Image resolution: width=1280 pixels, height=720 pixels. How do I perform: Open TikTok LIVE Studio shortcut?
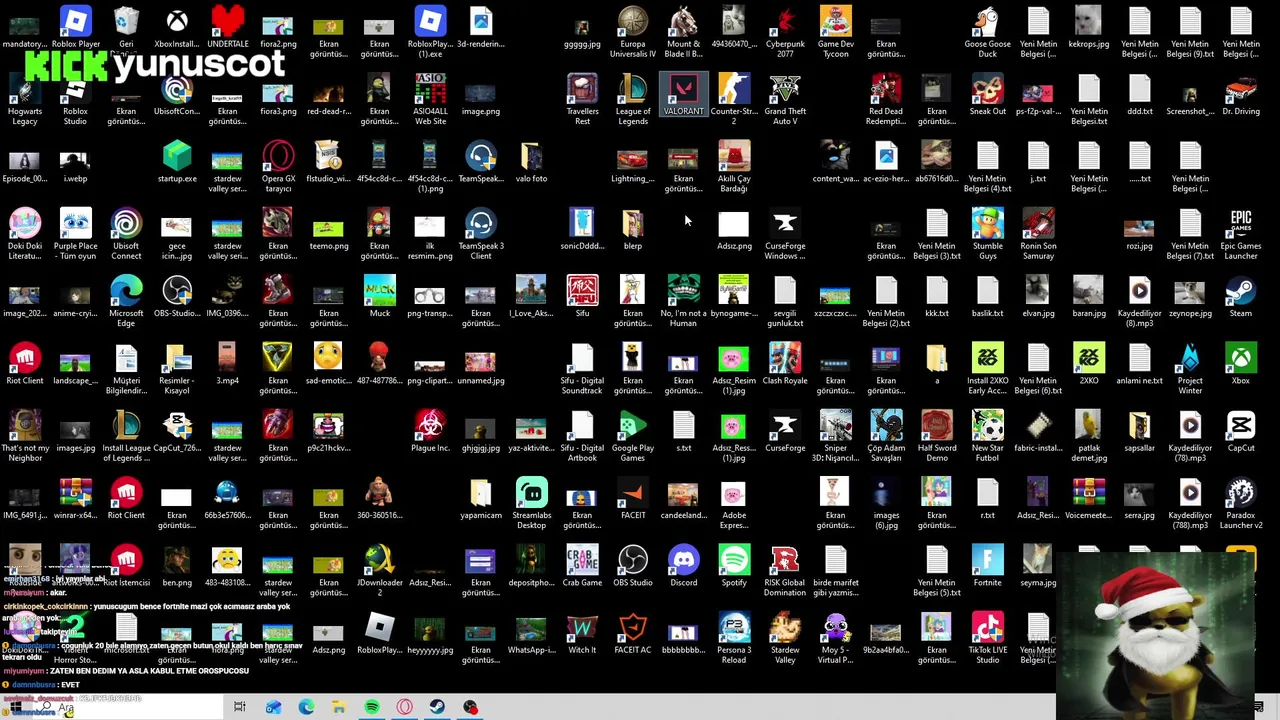pos(987,638)
